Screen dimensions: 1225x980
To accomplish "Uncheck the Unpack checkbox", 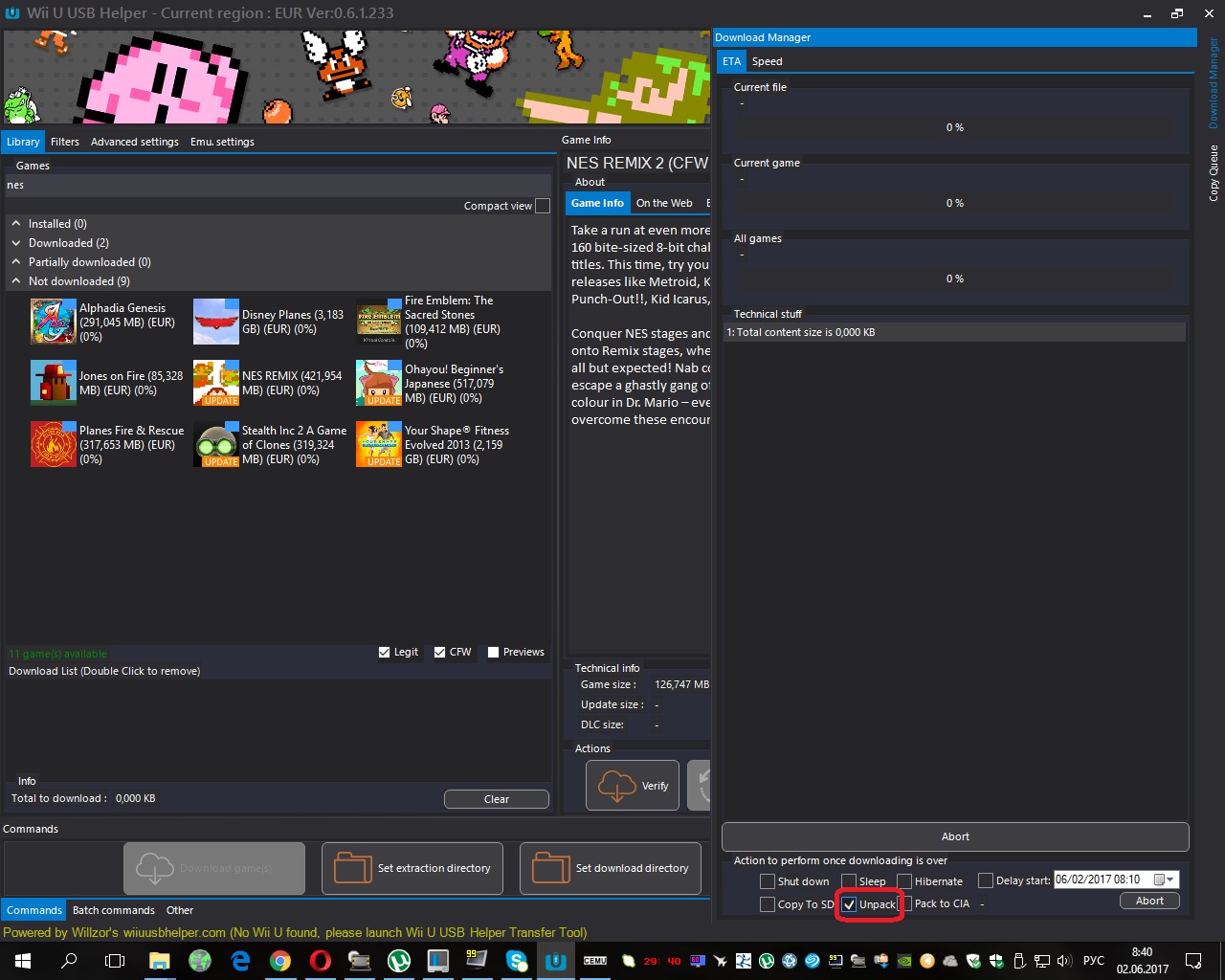I will pyautogui.click(x=849, y=904).
